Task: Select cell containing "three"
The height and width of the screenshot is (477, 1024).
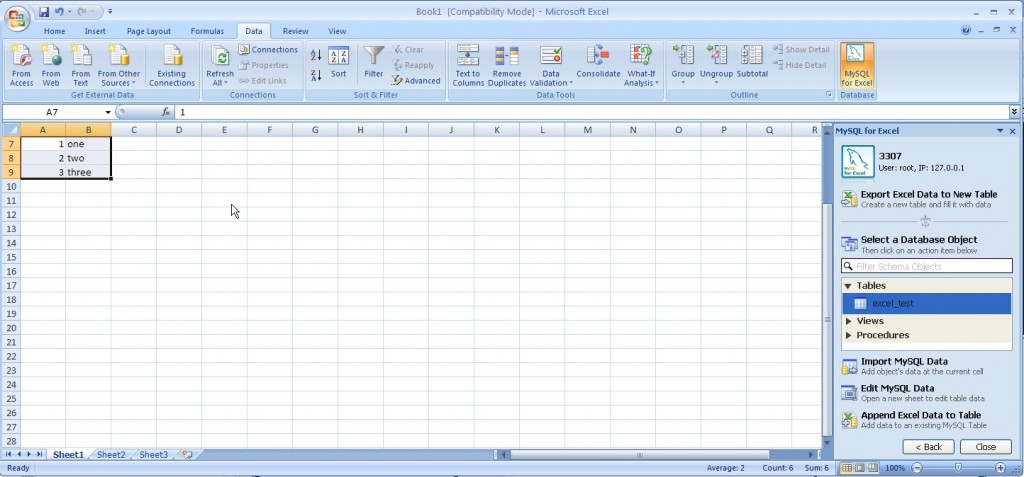Action: [x=88, y=173]
